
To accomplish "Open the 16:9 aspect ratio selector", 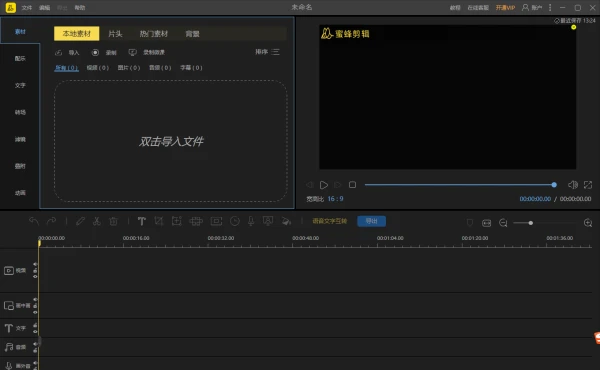I will point(335,199).
